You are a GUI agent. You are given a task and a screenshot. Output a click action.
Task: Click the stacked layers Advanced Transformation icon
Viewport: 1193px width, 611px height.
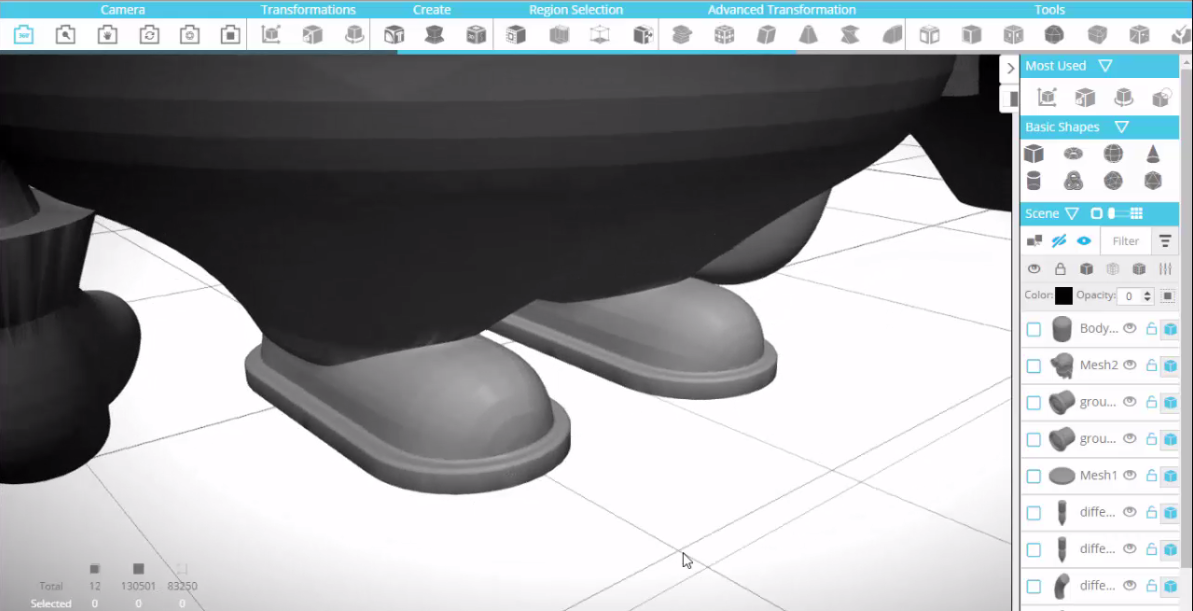coord(682,35)
